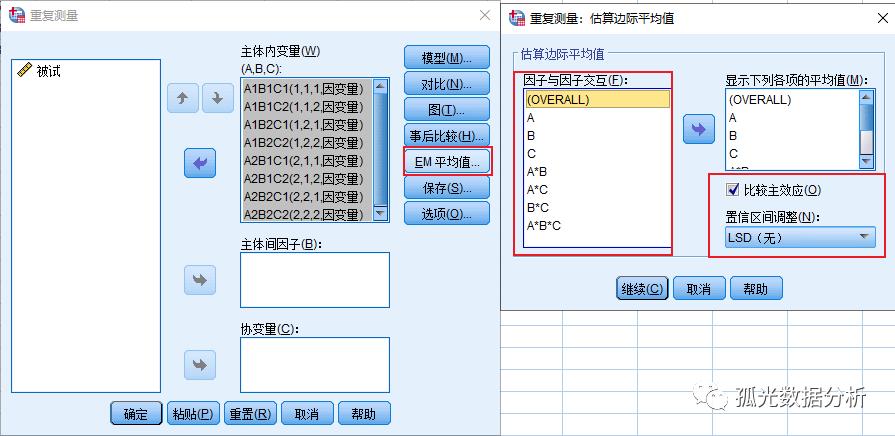Toggle the 比较主效应 checkbox
Viewport: 895px width, 436px height.
(732, 190)
